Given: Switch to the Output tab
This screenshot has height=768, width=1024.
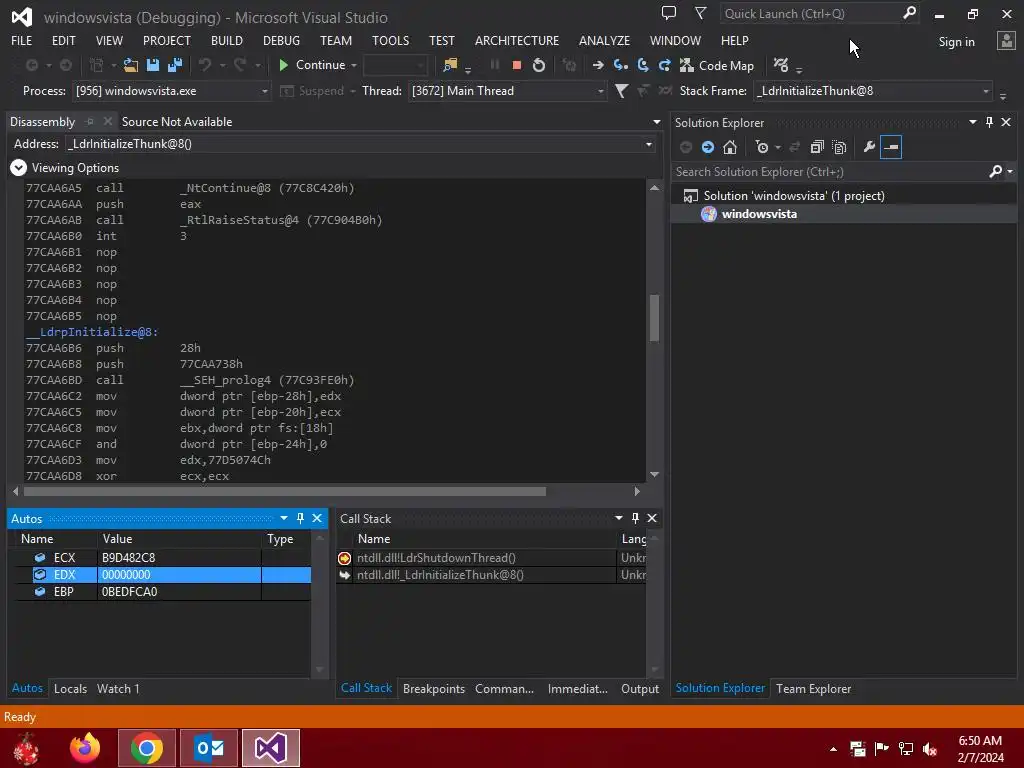Looking at the screenshot, I should [640, 688].
